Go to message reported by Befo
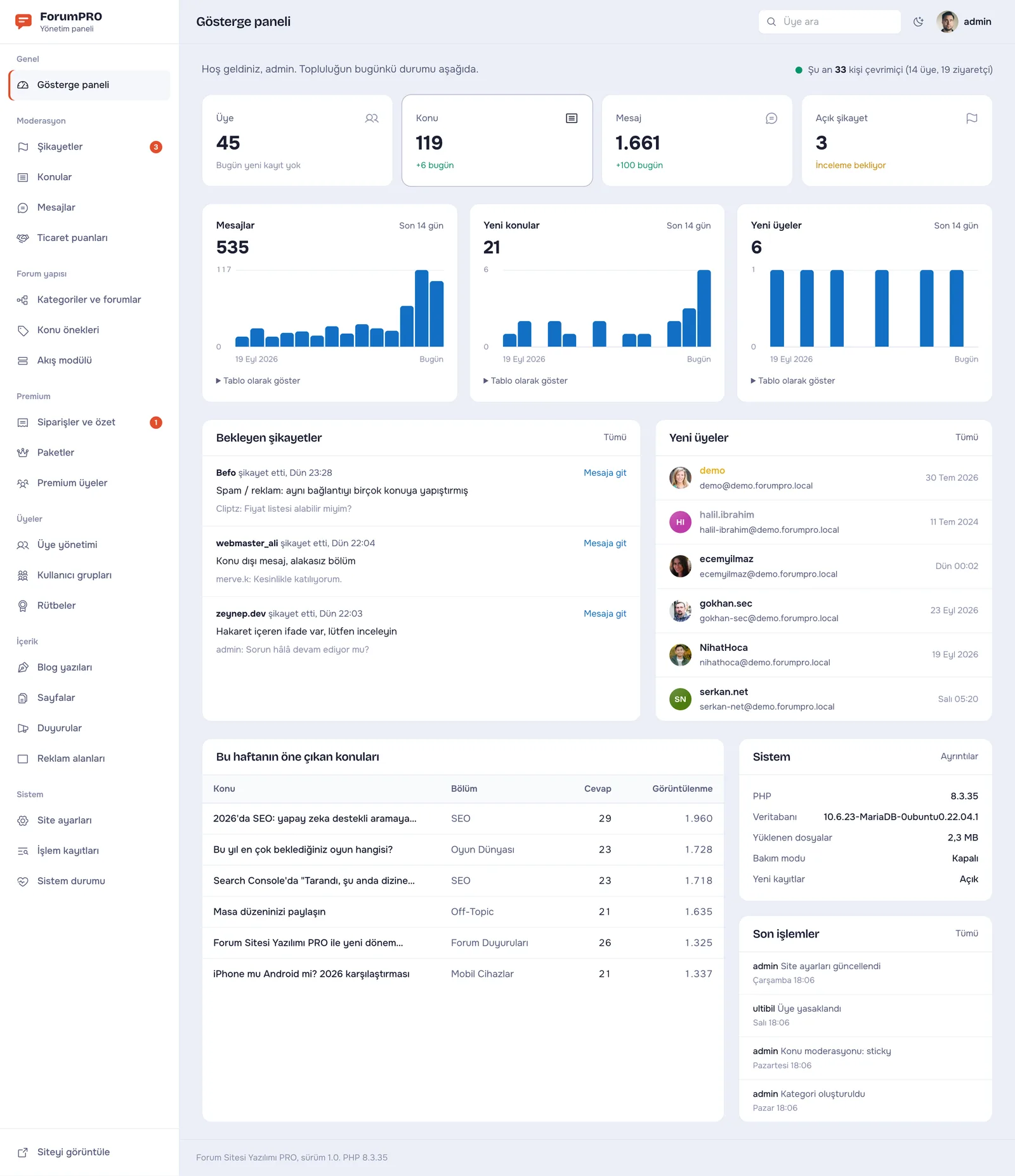The image size is (1015, 1176). click(605, 473)
